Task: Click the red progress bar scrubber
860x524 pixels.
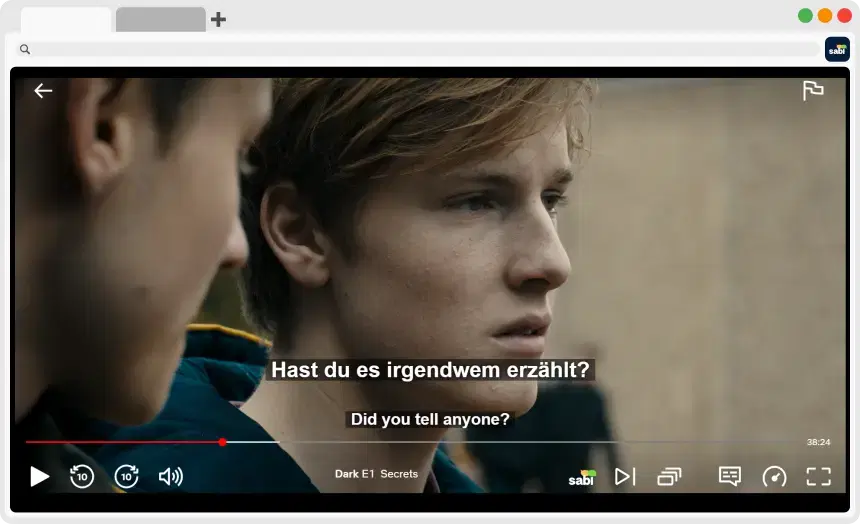Action: pyautogui.click(x=222, y=442)
